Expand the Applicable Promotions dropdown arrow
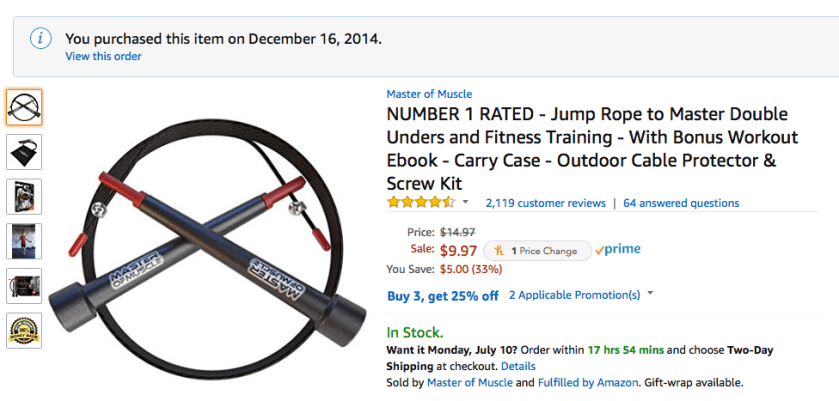Image resolution: width=839 pixels, height=401 pixels. 651,295
